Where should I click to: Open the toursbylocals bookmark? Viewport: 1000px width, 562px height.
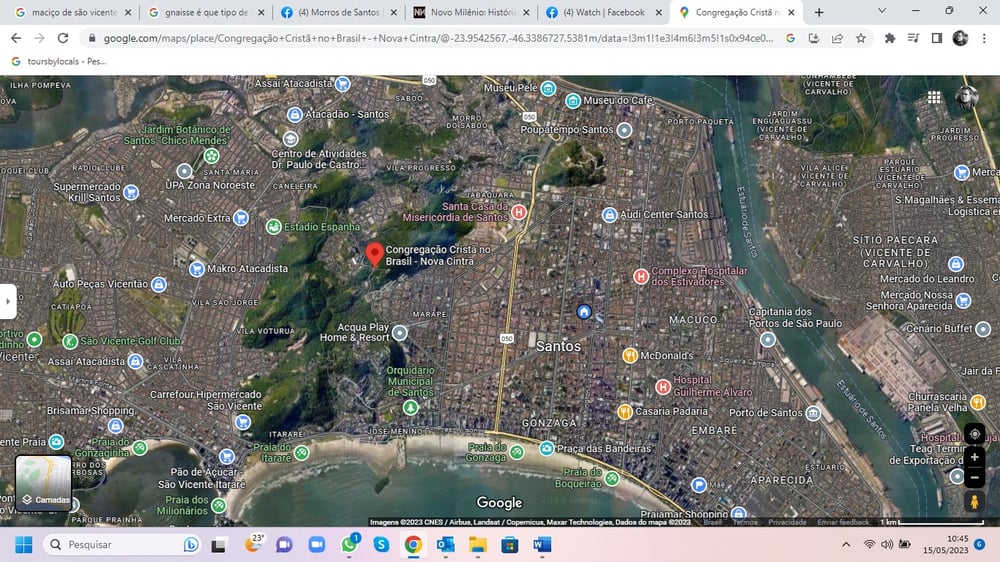(x=59, y=61)
